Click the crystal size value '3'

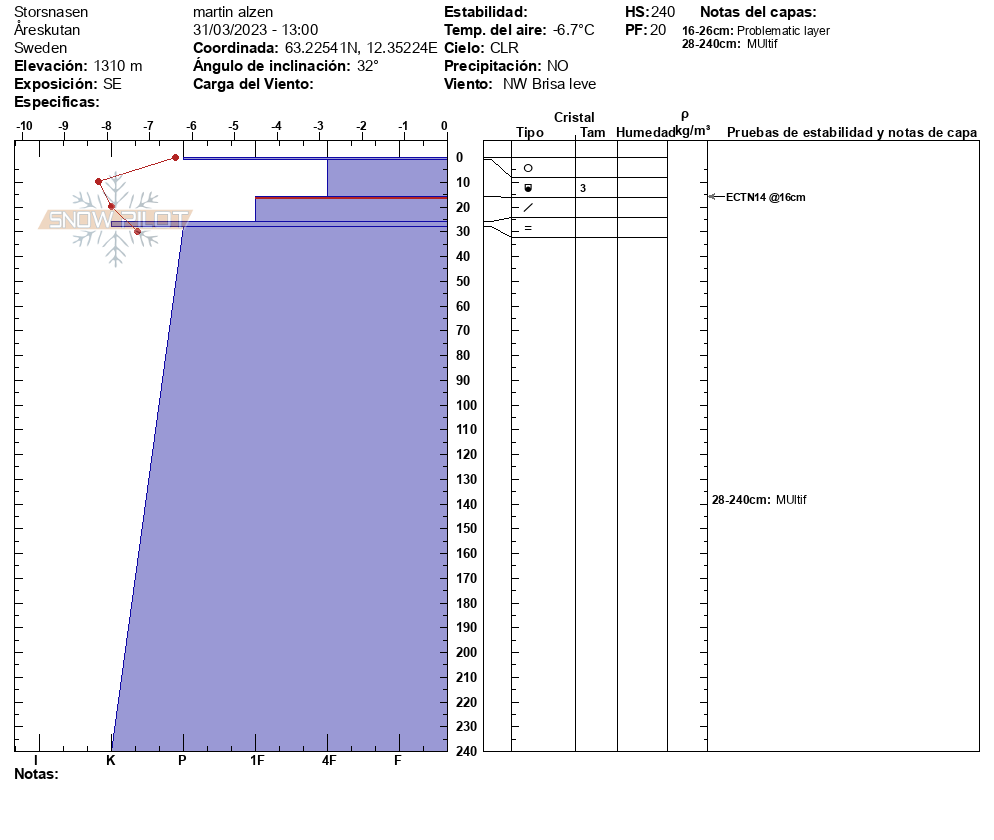pyautogui.click(x=583, y=188)
